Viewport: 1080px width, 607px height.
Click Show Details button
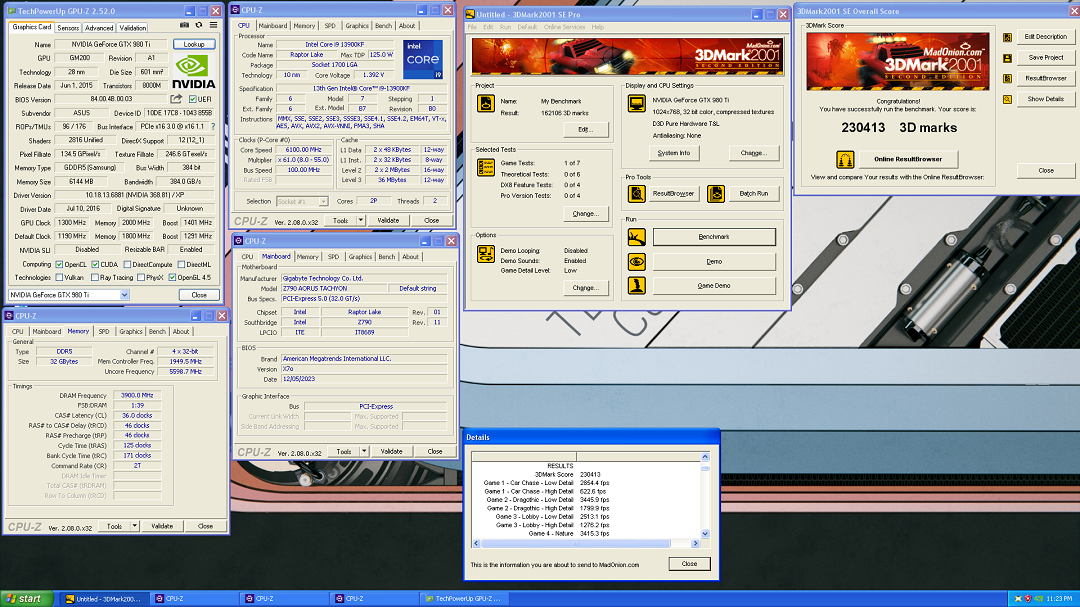click(x=1046, y=99)
